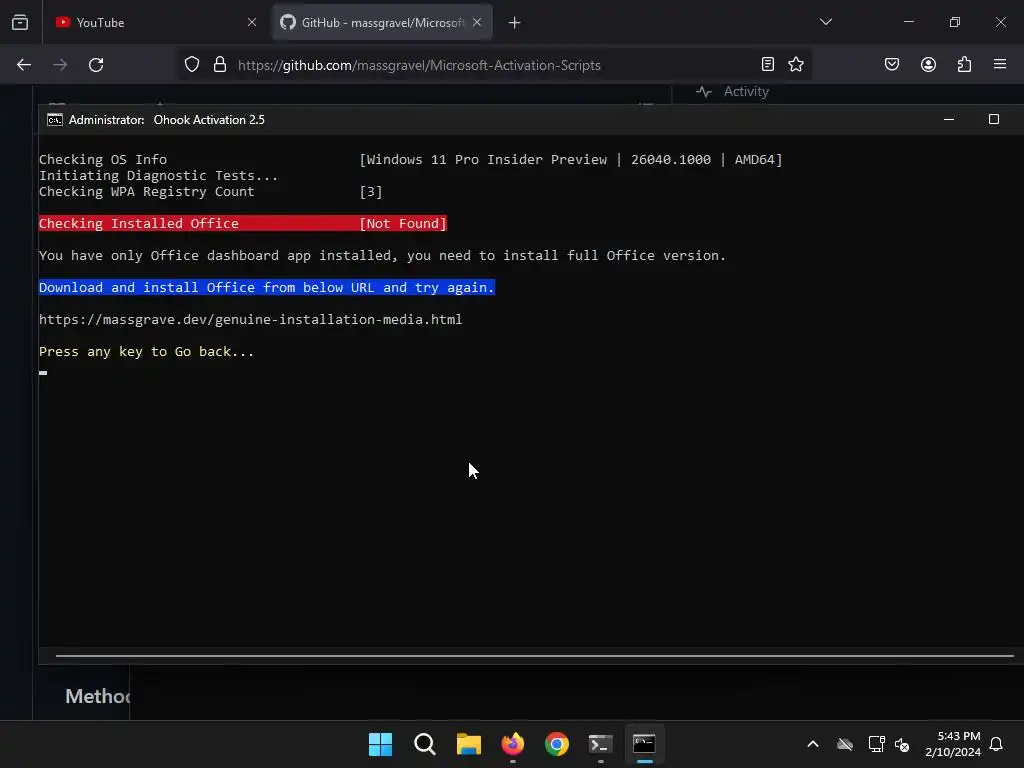
Task: Click the massgrave.dev genuine-installation-media URL
Action: click(250, 319)
